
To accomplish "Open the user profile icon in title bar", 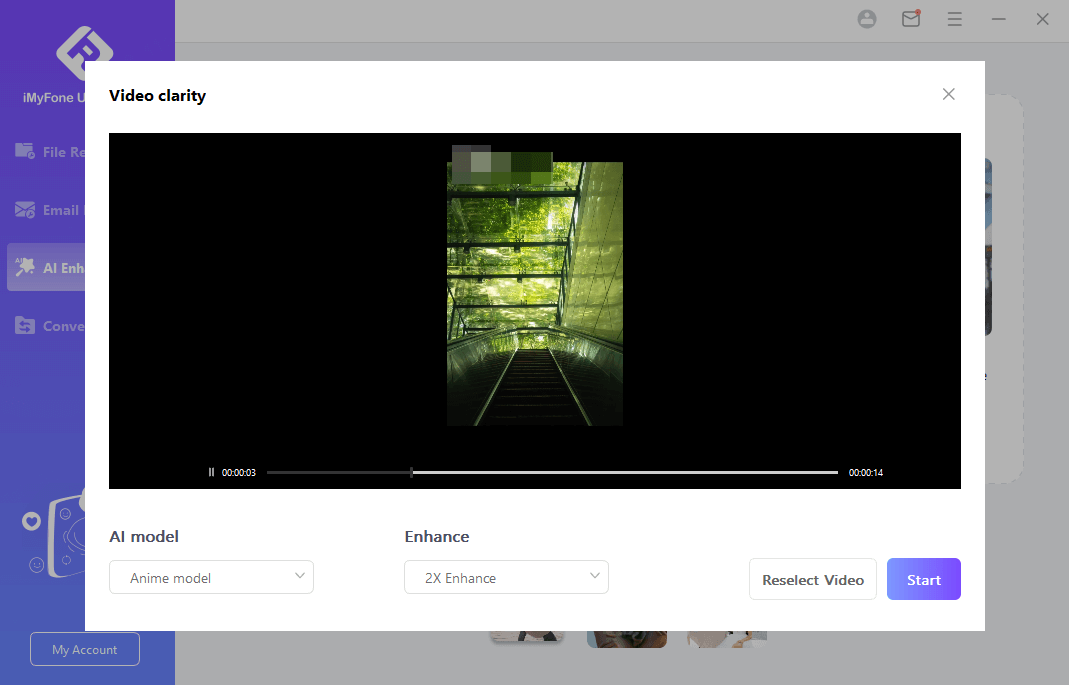I will (x=867, y=19).
